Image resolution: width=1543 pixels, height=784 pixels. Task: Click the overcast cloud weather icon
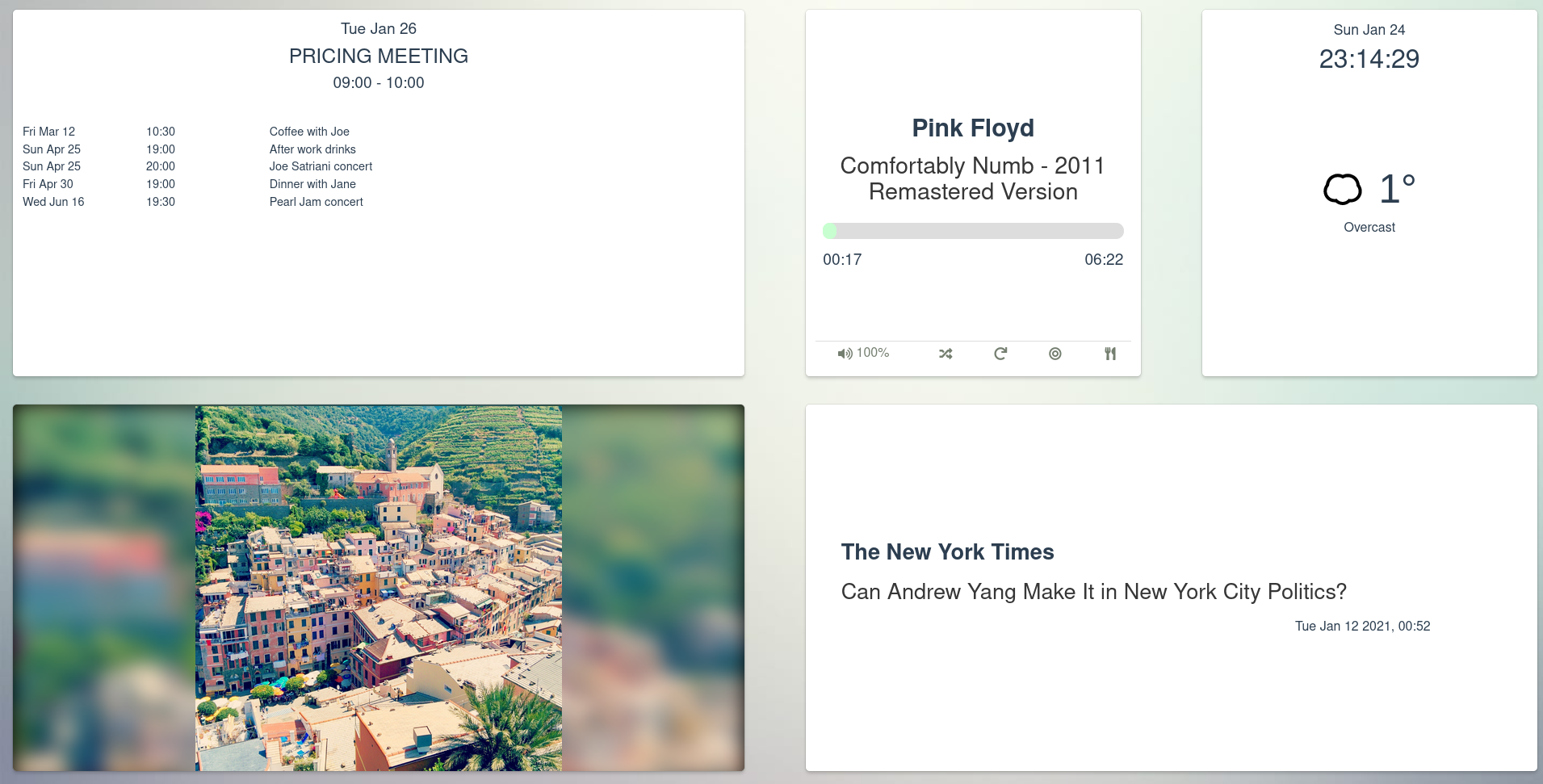(1342, 190)
